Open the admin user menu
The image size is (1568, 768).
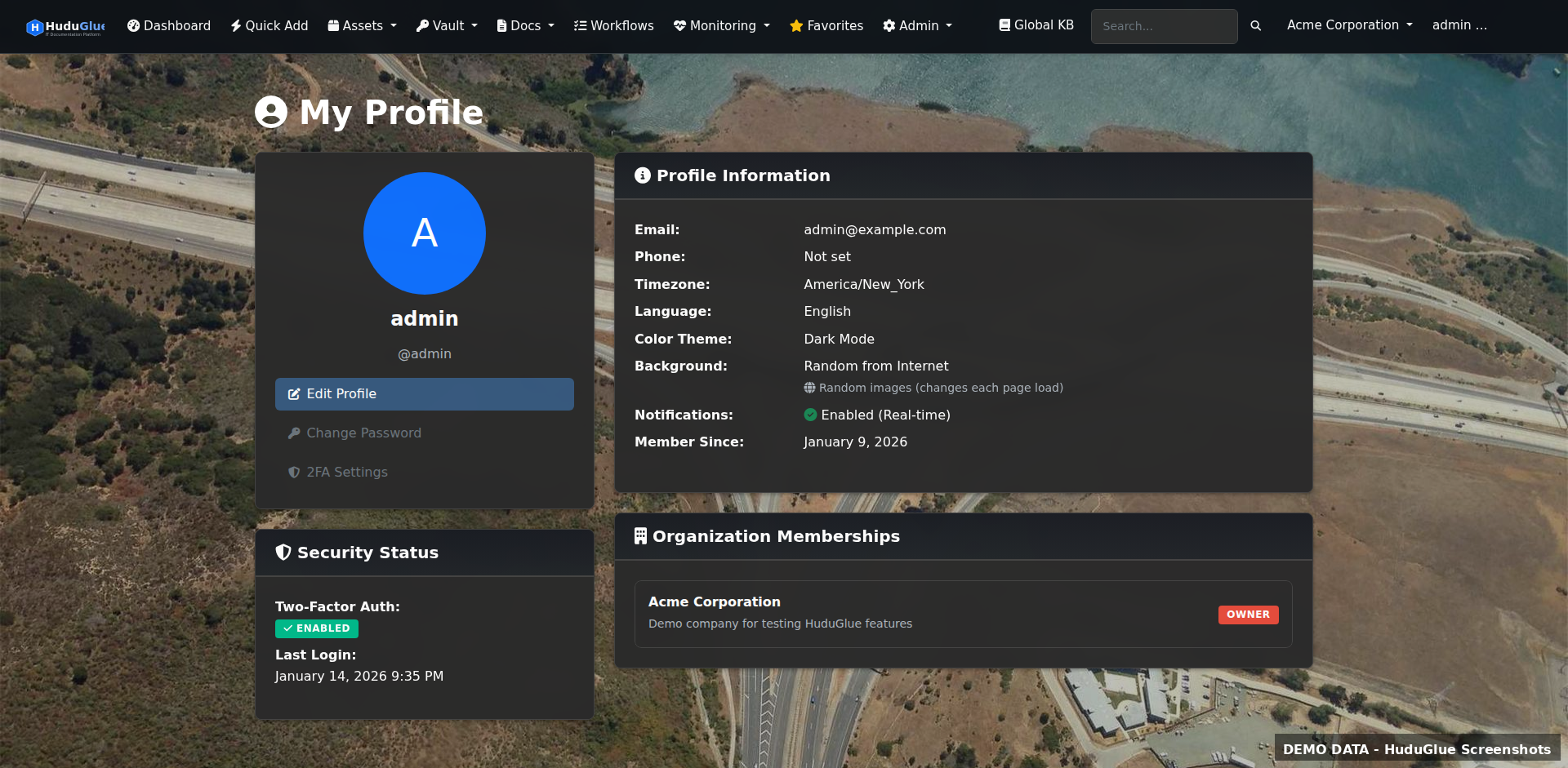(1459, 25)
